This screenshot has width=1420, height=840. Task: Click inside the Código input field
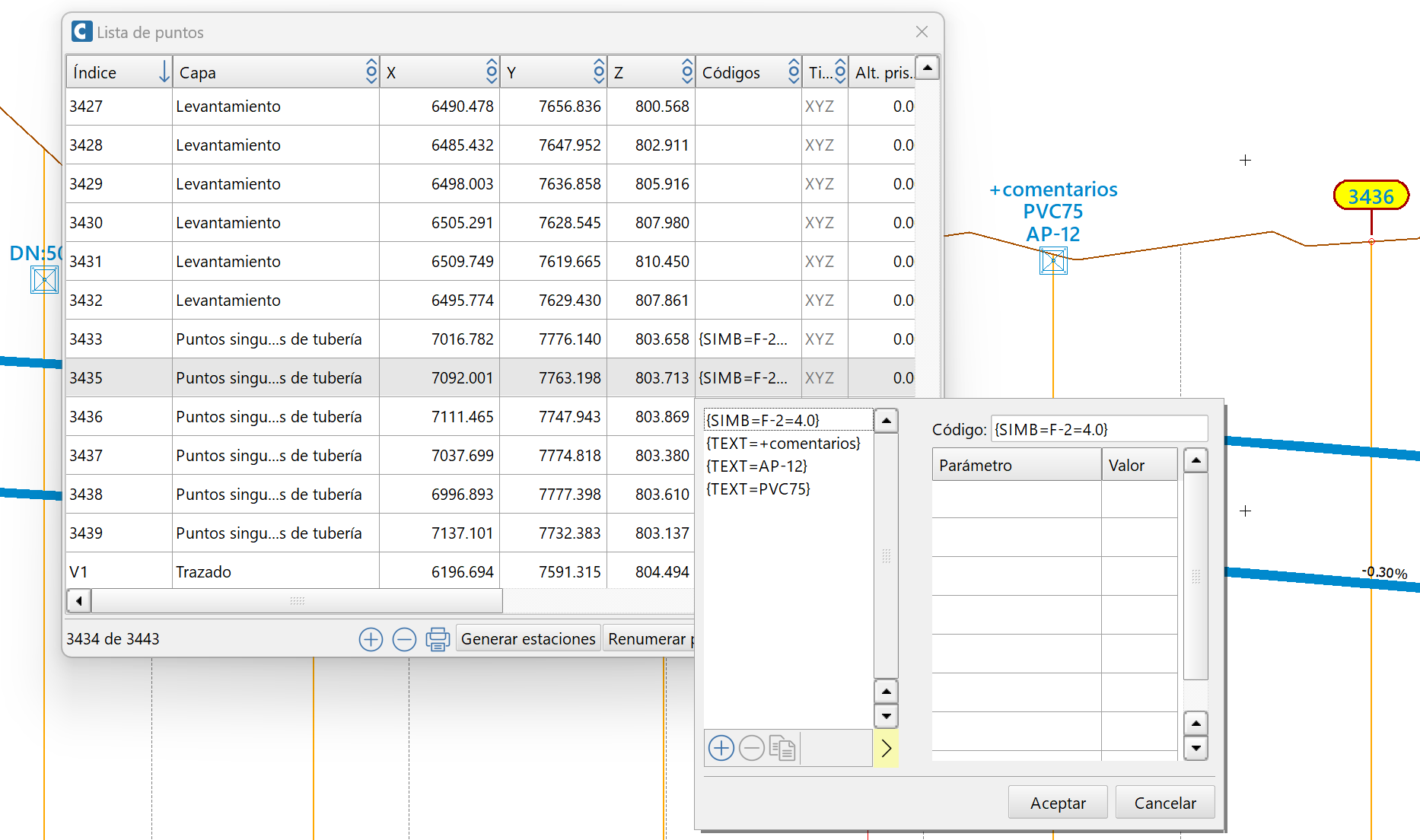(1098, 428)
